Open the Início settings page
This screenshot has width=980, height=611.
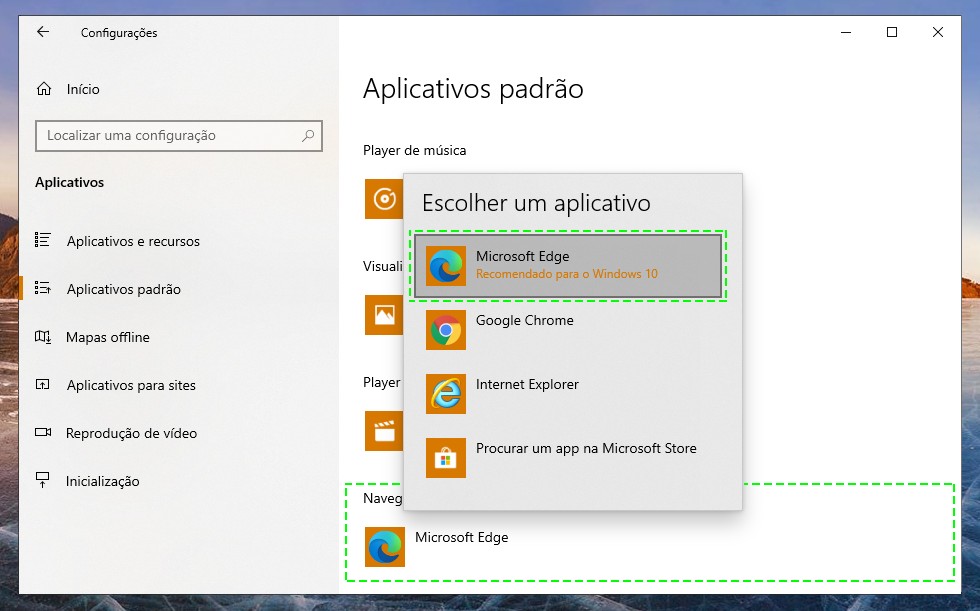point(83,89)
